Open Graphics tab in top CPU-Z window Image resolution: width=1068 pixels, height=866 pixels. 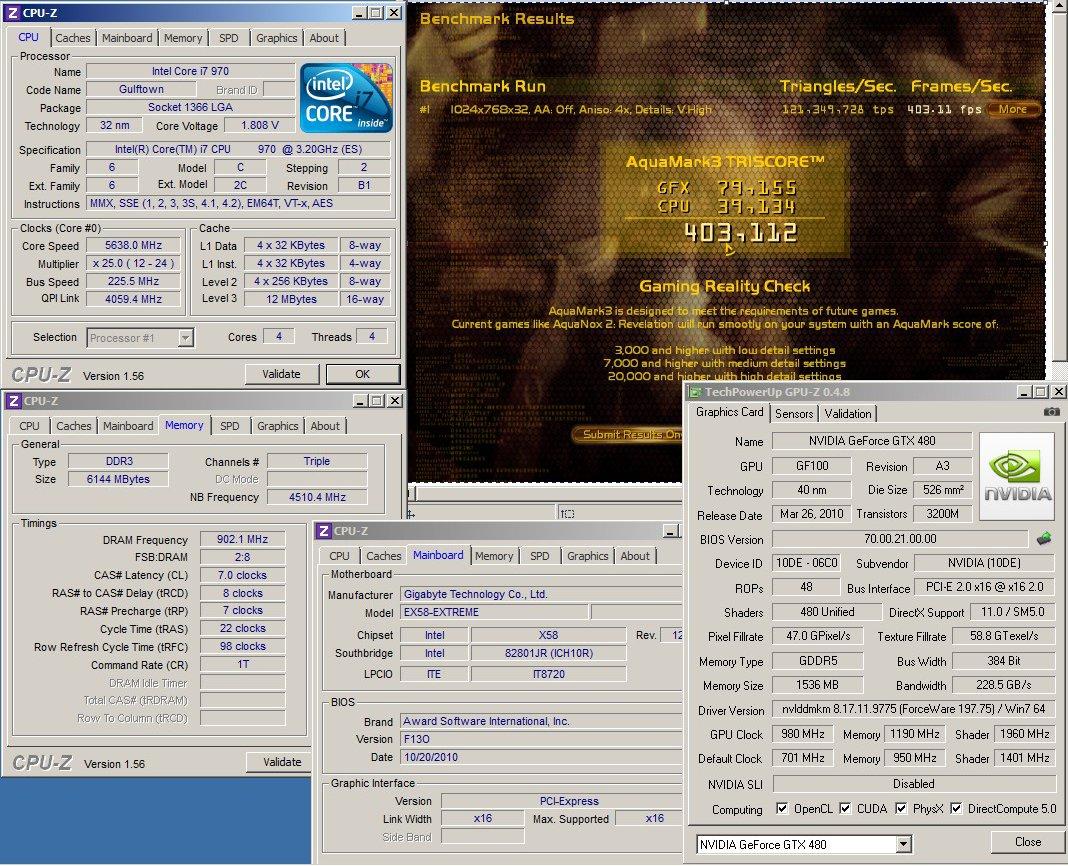[277, 38]
